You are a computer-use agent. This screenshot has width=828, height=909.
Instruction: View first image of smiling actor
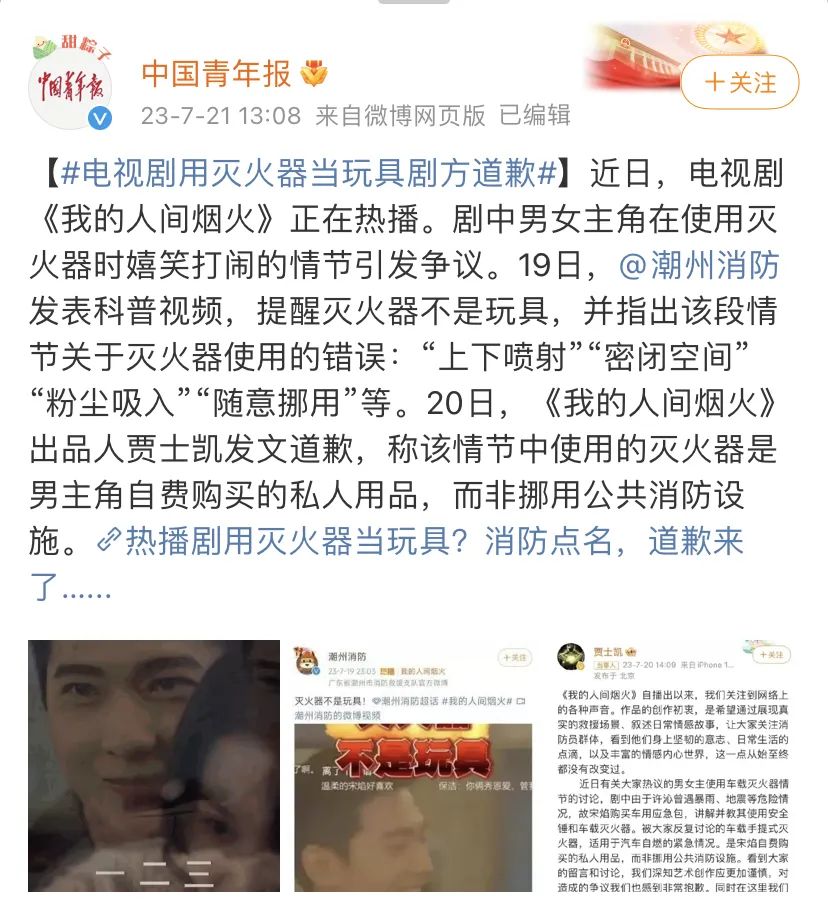click(x=154, y=766)
